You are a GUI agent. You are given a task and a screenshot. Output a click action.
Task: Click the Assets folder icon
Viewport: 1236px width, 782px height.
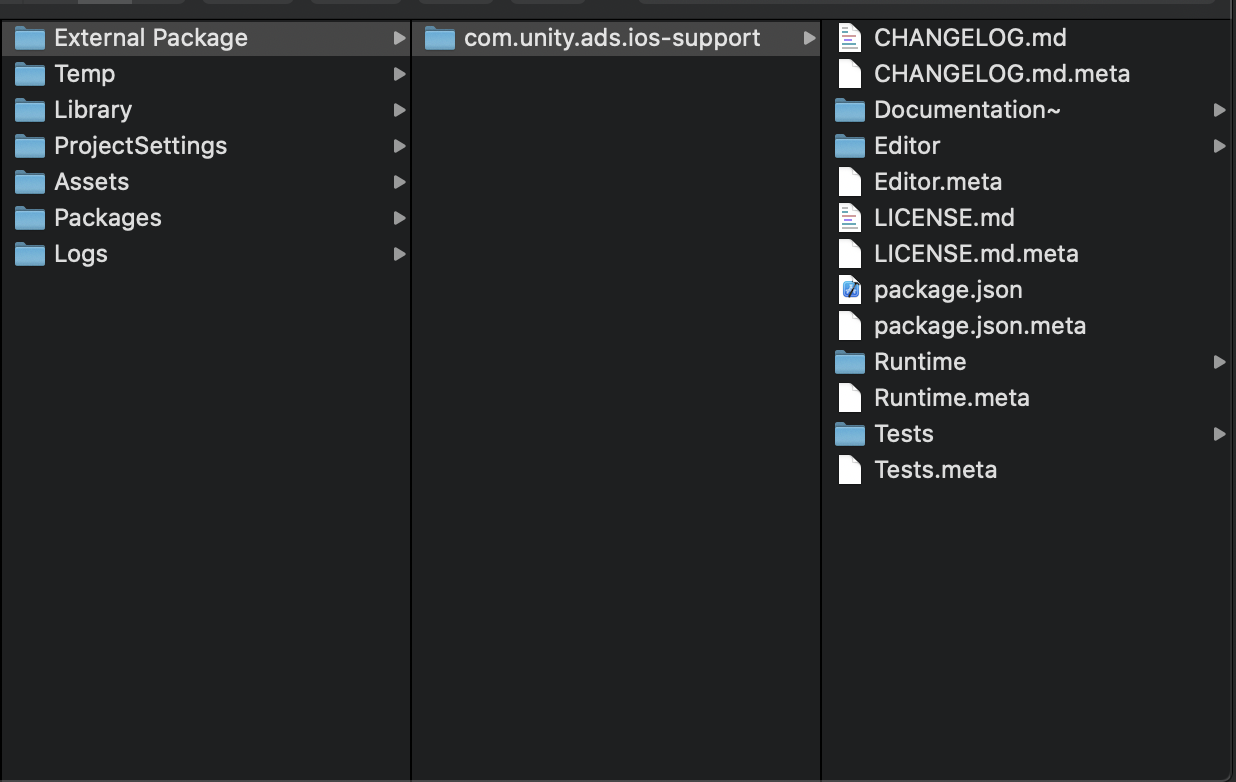(x=30, y=182)
